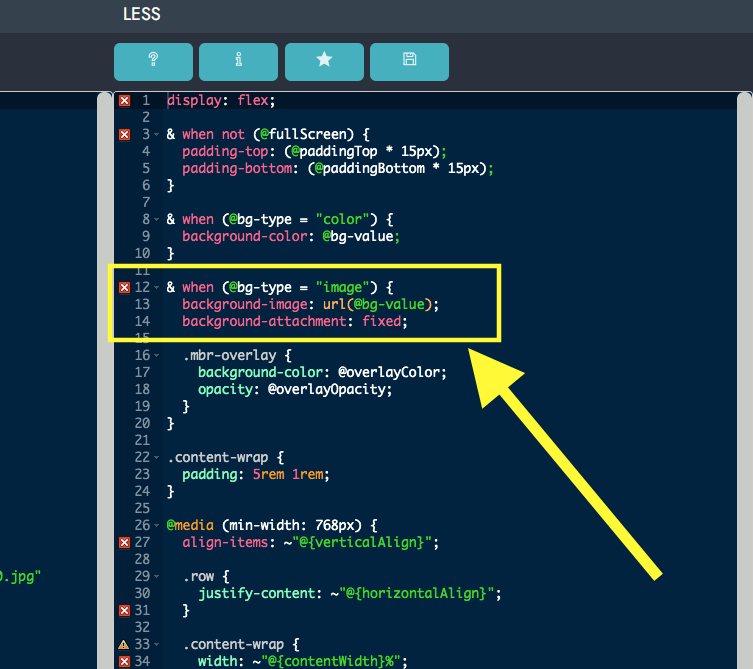This screenshot has width=753, height=669.
Task: Collapse the fold arrow on line 3
Action: 157,135
